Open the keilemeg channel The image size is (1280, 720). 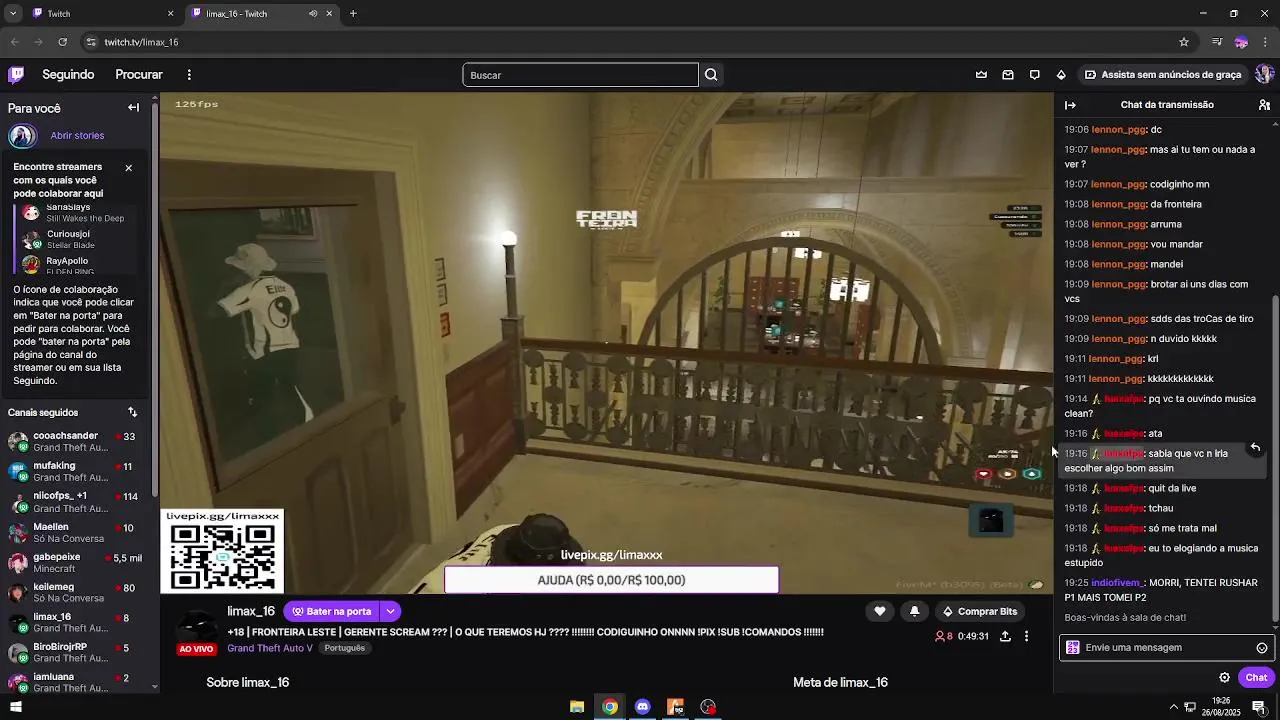pos(78,593)
